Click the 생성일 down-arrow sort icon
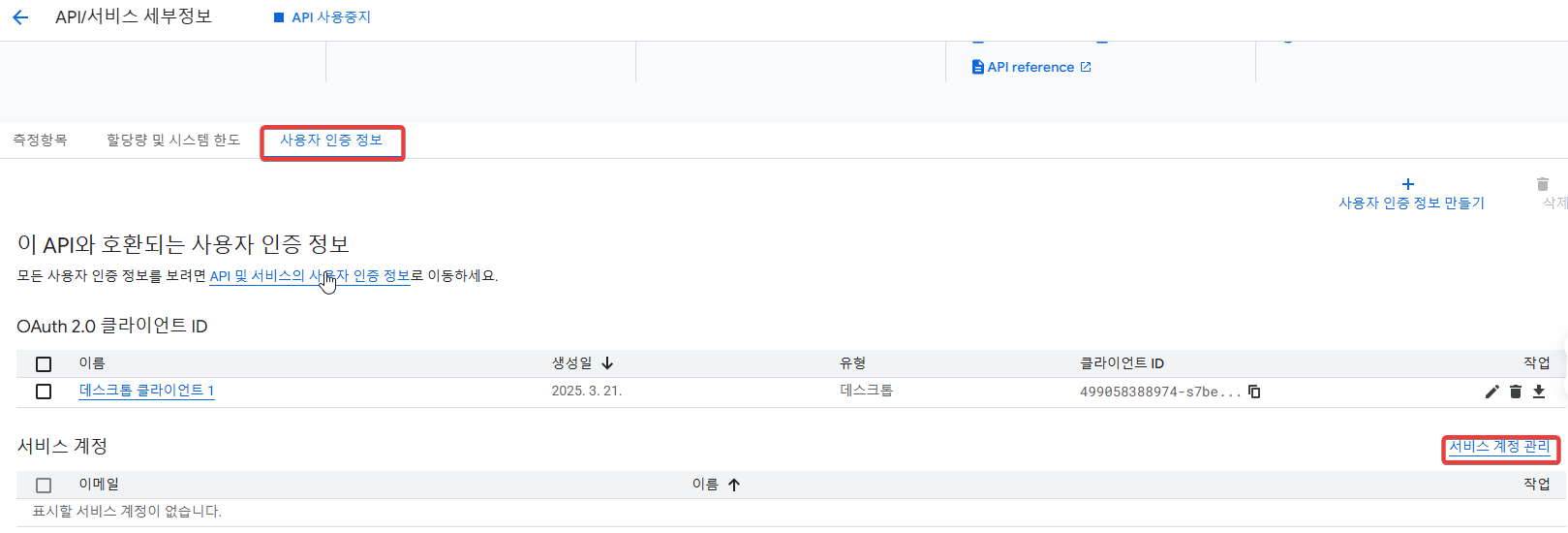This screenshot has width=1568, height=533. tap(607, 363)
